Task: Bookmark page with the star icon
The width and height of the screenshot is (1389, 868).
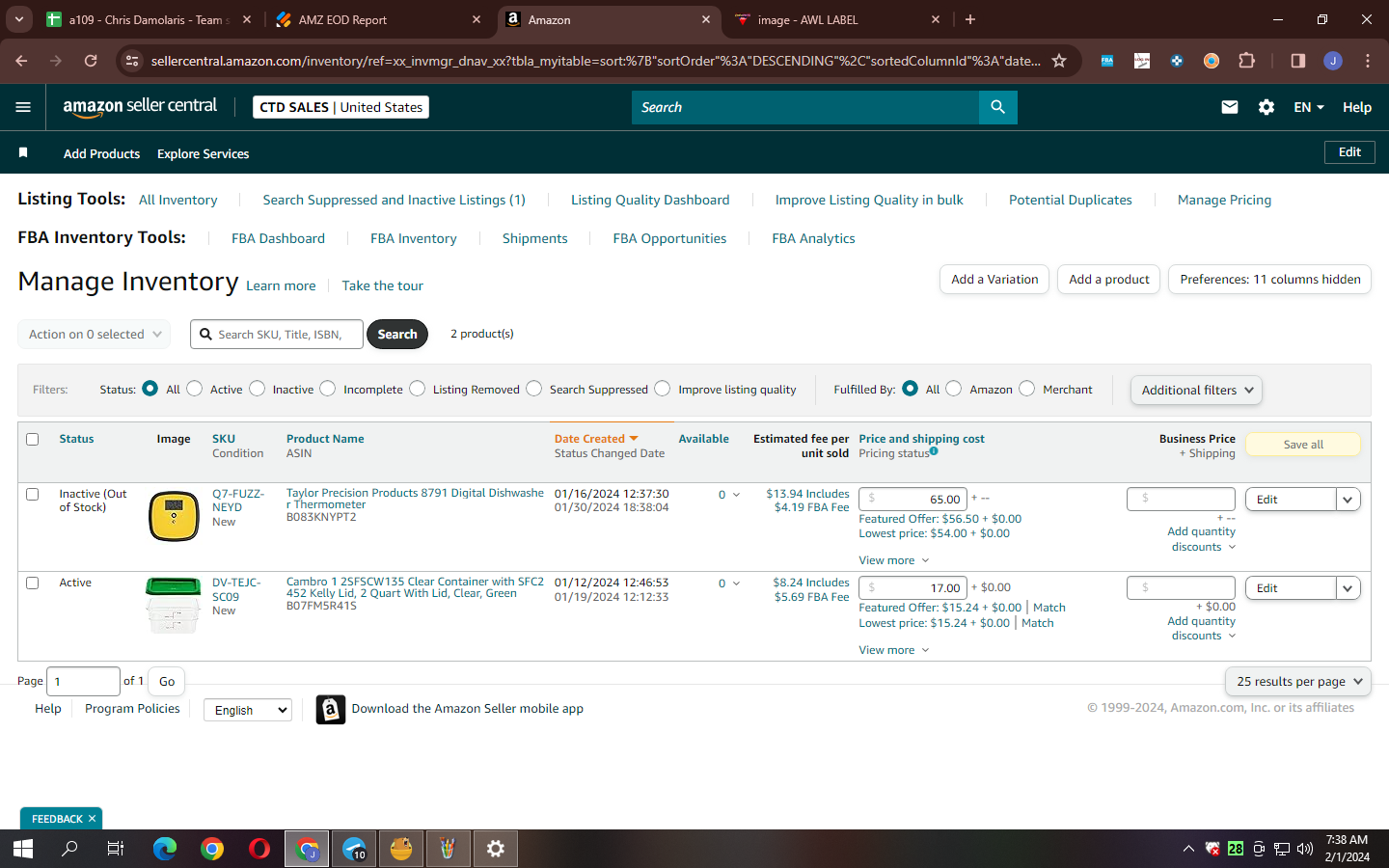Action: 1059,61
